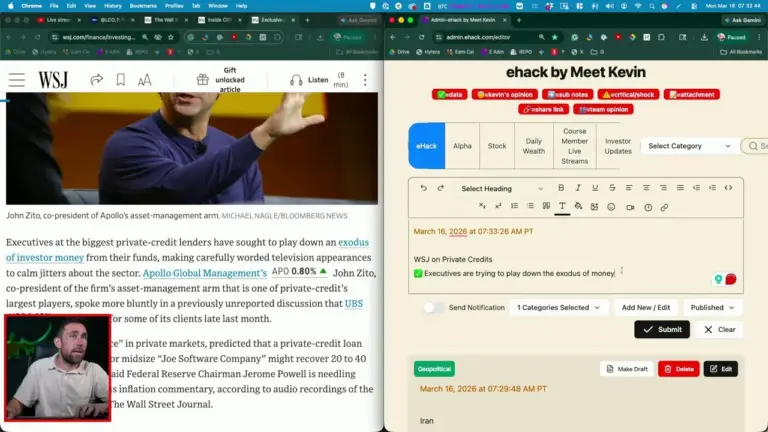This screenshot has height=432, width=768.
Task: Expand the 1 Categories Selected dropdown
Action: click(559, 308)
